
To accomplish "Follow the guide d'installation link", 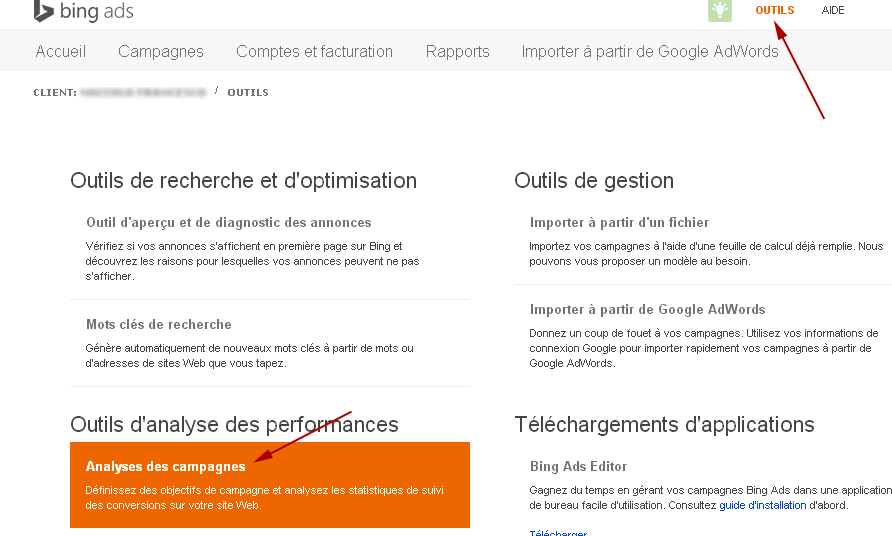I will pyautogui.click(x=762, y=505).
